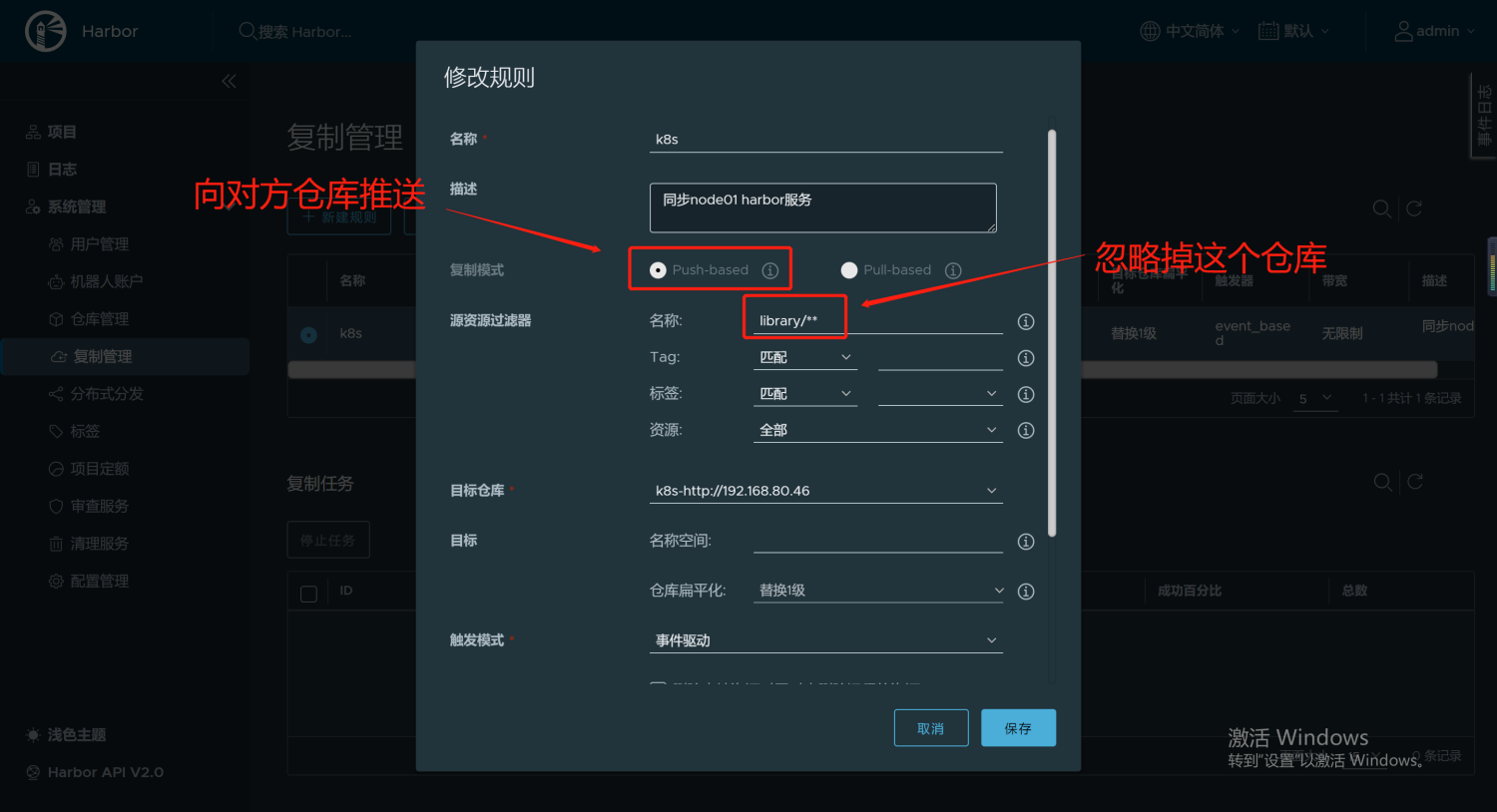Image resolution: width=1497 pixels, height=812 pixels.
Task: Click the globe language icon in the header
Action: pos(1150,31)
